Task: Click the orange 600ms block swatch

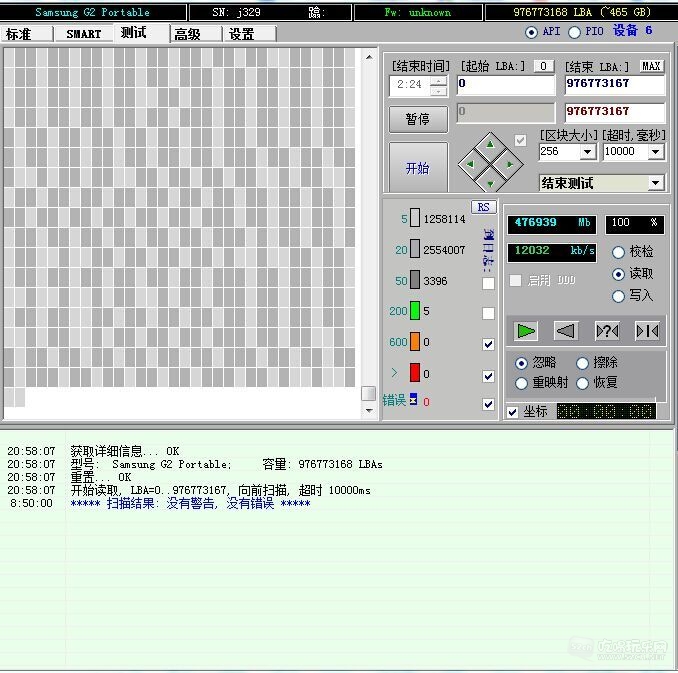Action: click(414, 342)
